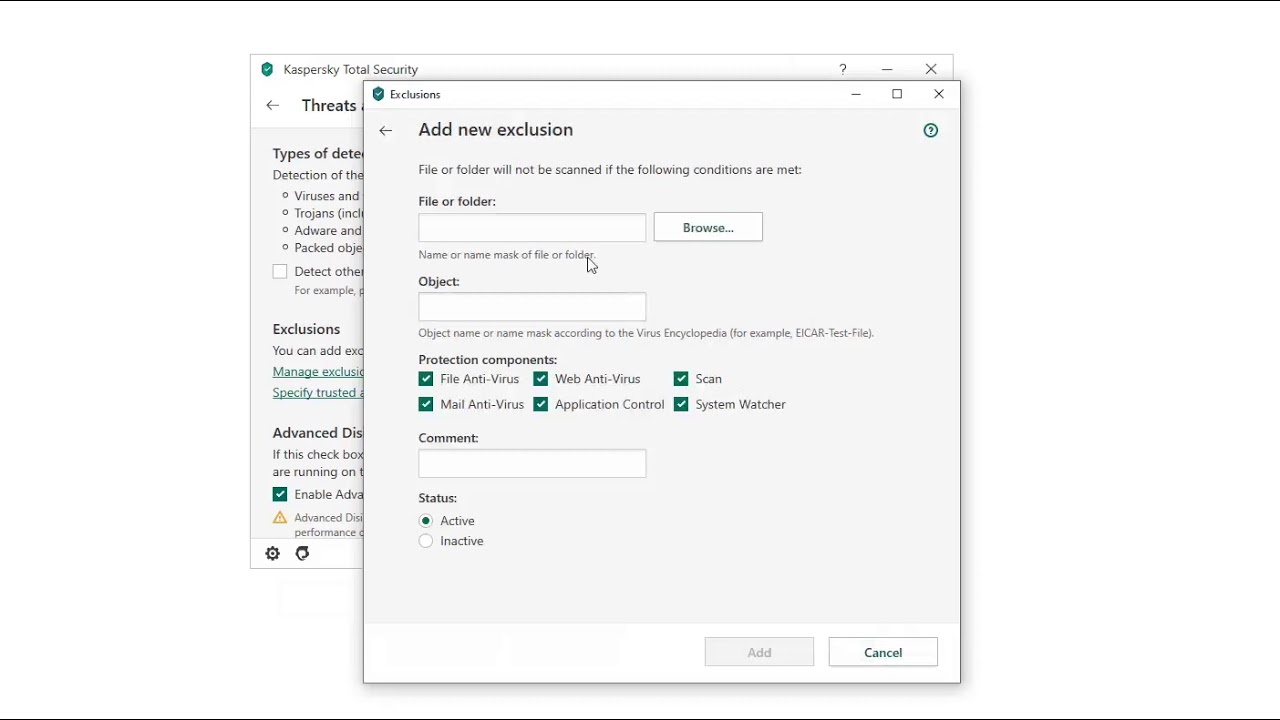The height and width of the screenshot is (720, 1280).
Task: Click the Exclusions heading in main window
Action: coord(307,329)
